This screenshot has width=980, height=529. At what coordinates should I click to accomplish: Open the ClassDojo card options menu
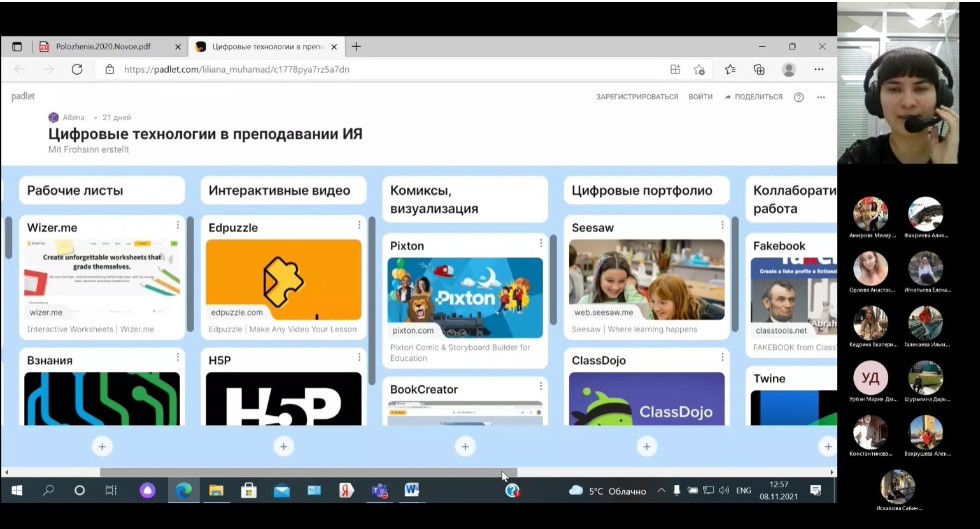[x=722, y=357]
